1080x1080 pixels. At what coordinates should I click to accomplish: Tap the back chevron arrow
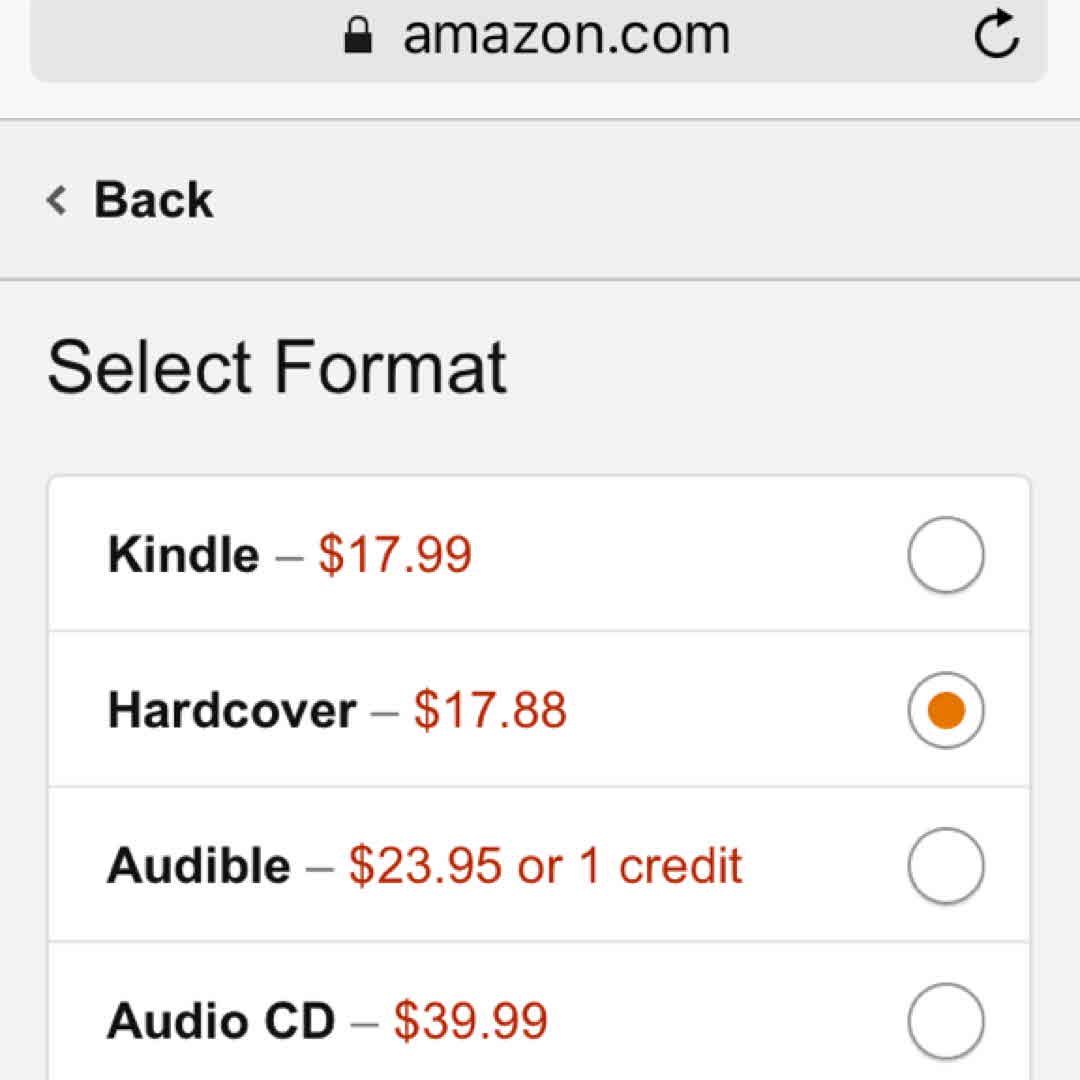(x=57, y=200)
